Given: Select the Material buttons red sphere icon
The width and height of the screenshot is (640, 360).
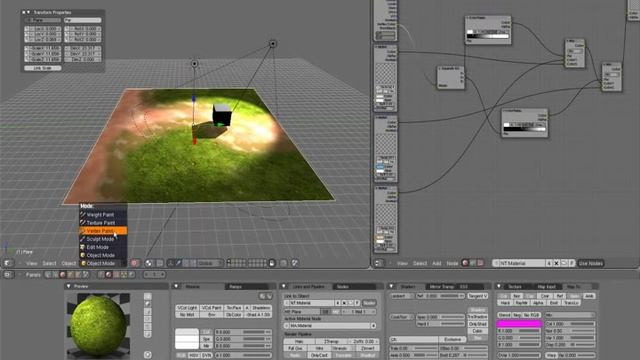Looking at the screenshot, I should click(109, 275).
